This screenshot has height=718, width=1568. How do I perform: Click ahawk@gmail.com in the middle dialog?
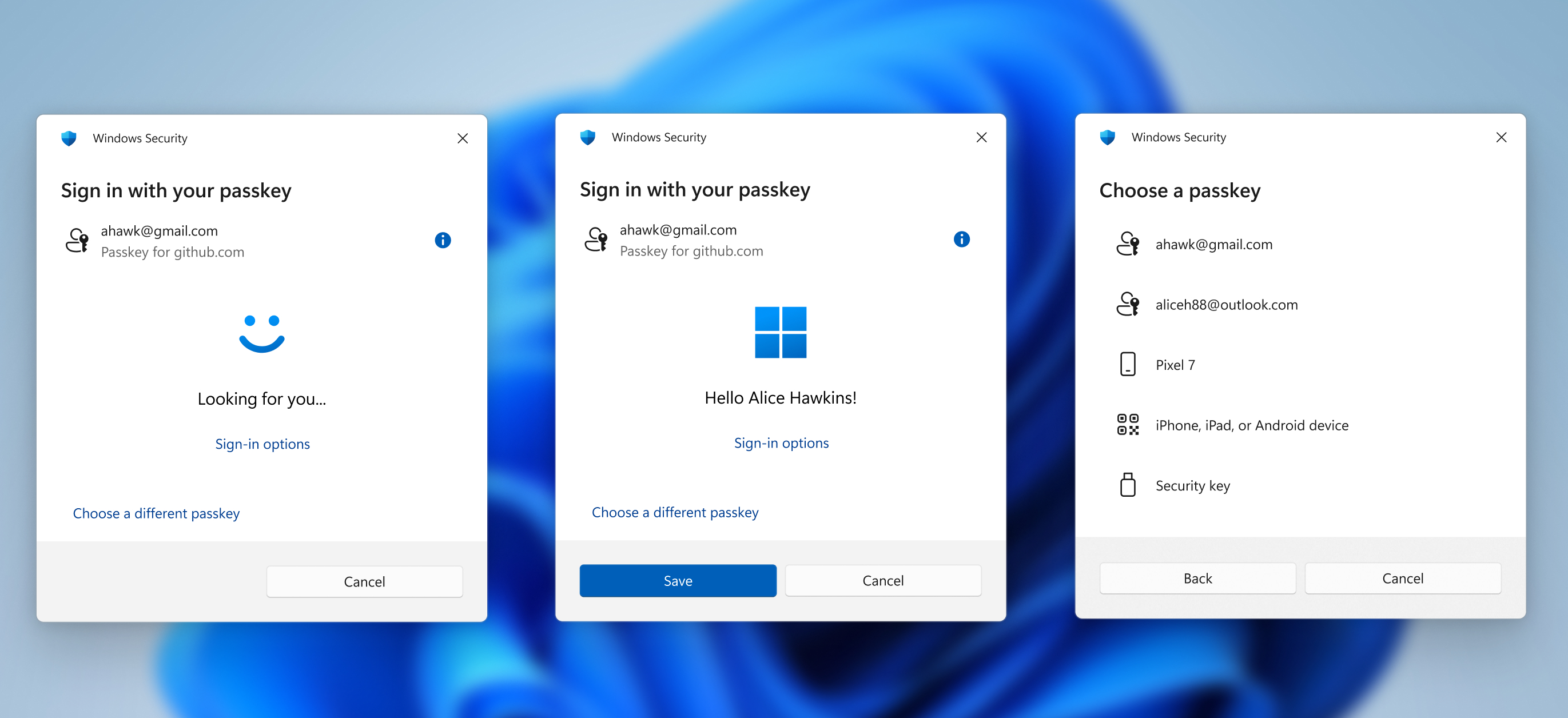coord(678,229)
